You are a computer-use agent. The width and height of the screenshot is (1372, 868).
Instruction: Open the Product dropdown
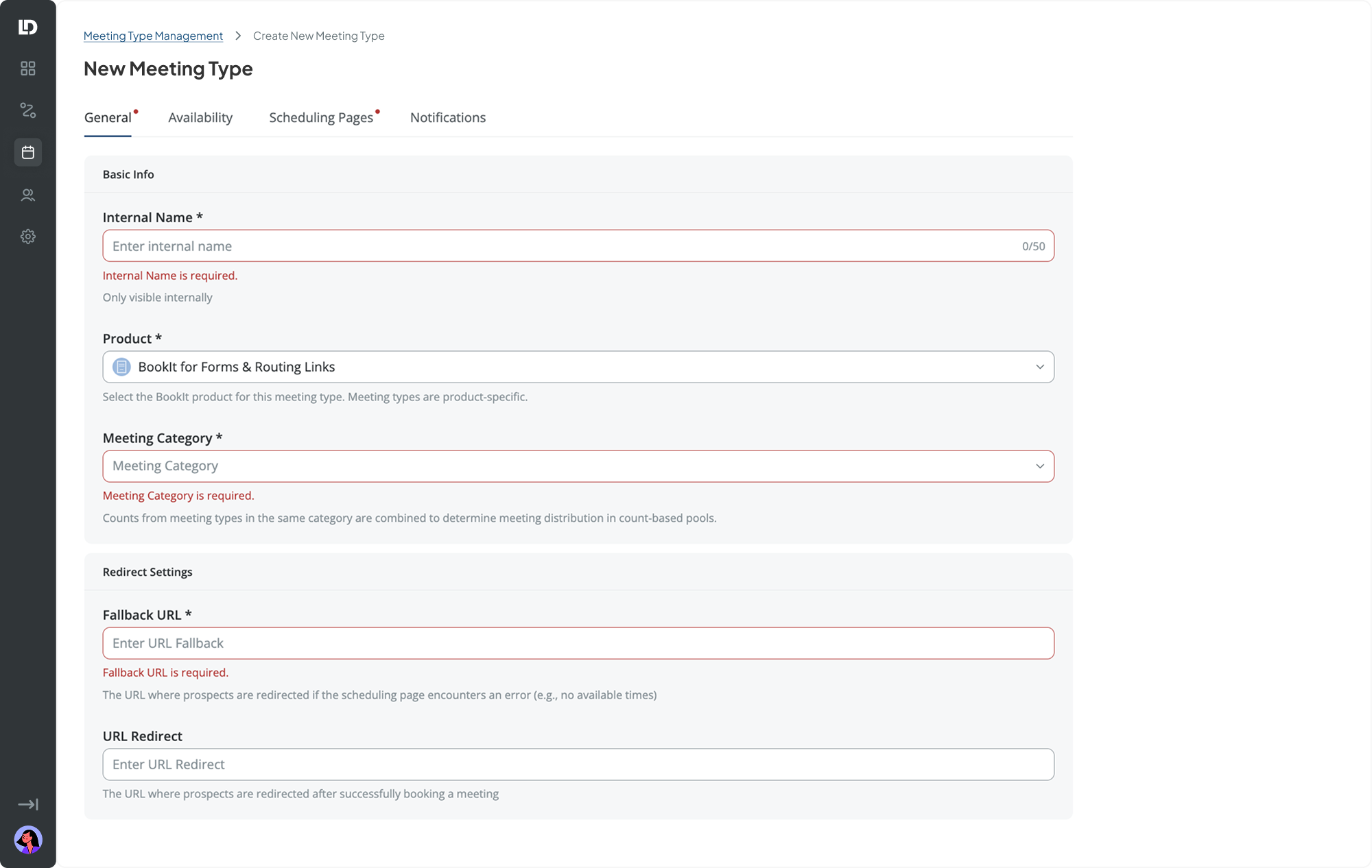[x=578, y=367]
